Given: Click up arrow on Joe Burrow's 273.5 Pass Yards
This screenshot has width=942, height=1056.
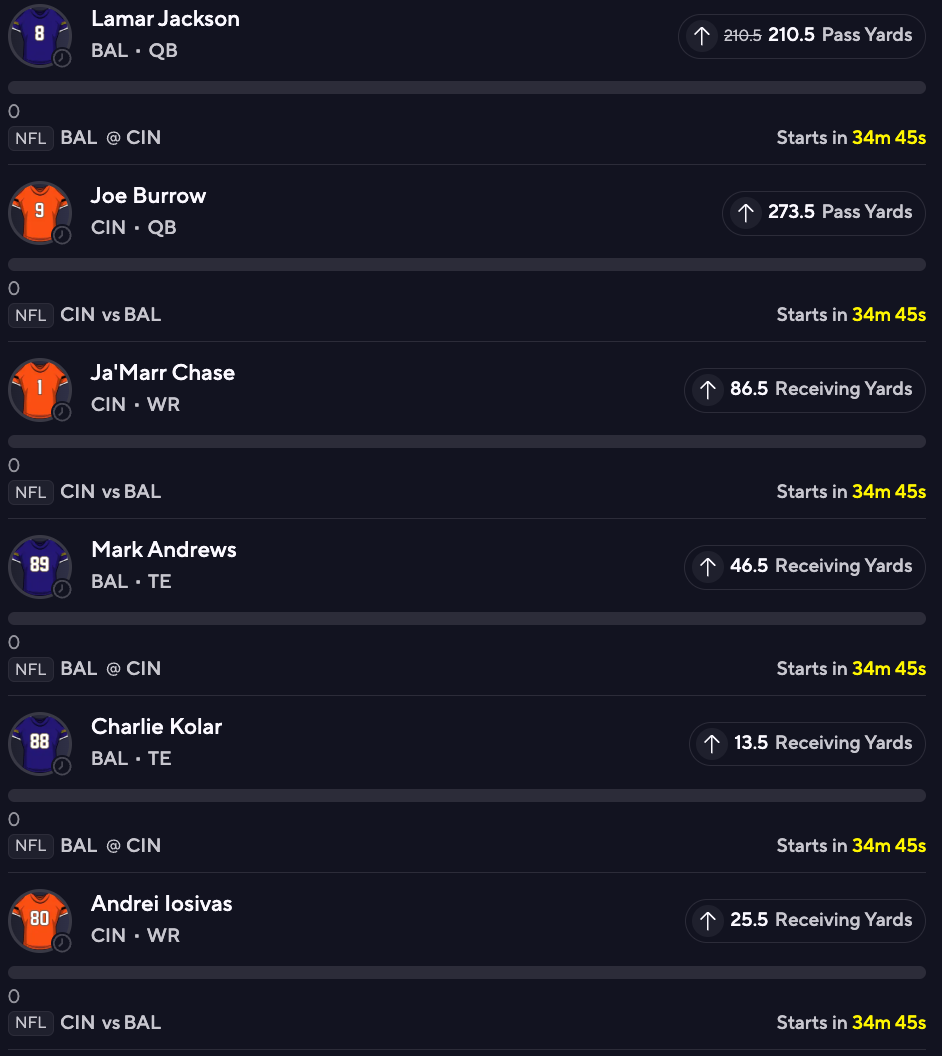Looking at the screenshot, I should 745,213.
